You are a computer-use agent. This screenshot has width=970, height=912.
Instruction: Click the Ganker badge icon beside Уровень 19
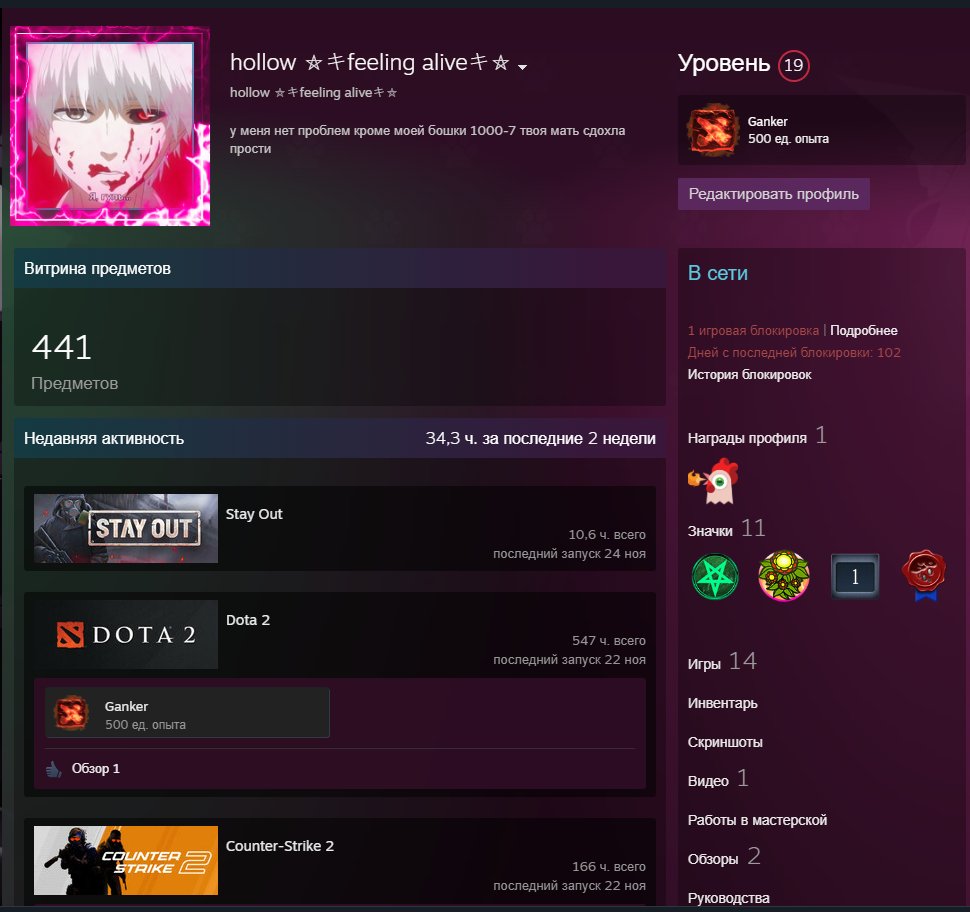click(x=712, y=128)
